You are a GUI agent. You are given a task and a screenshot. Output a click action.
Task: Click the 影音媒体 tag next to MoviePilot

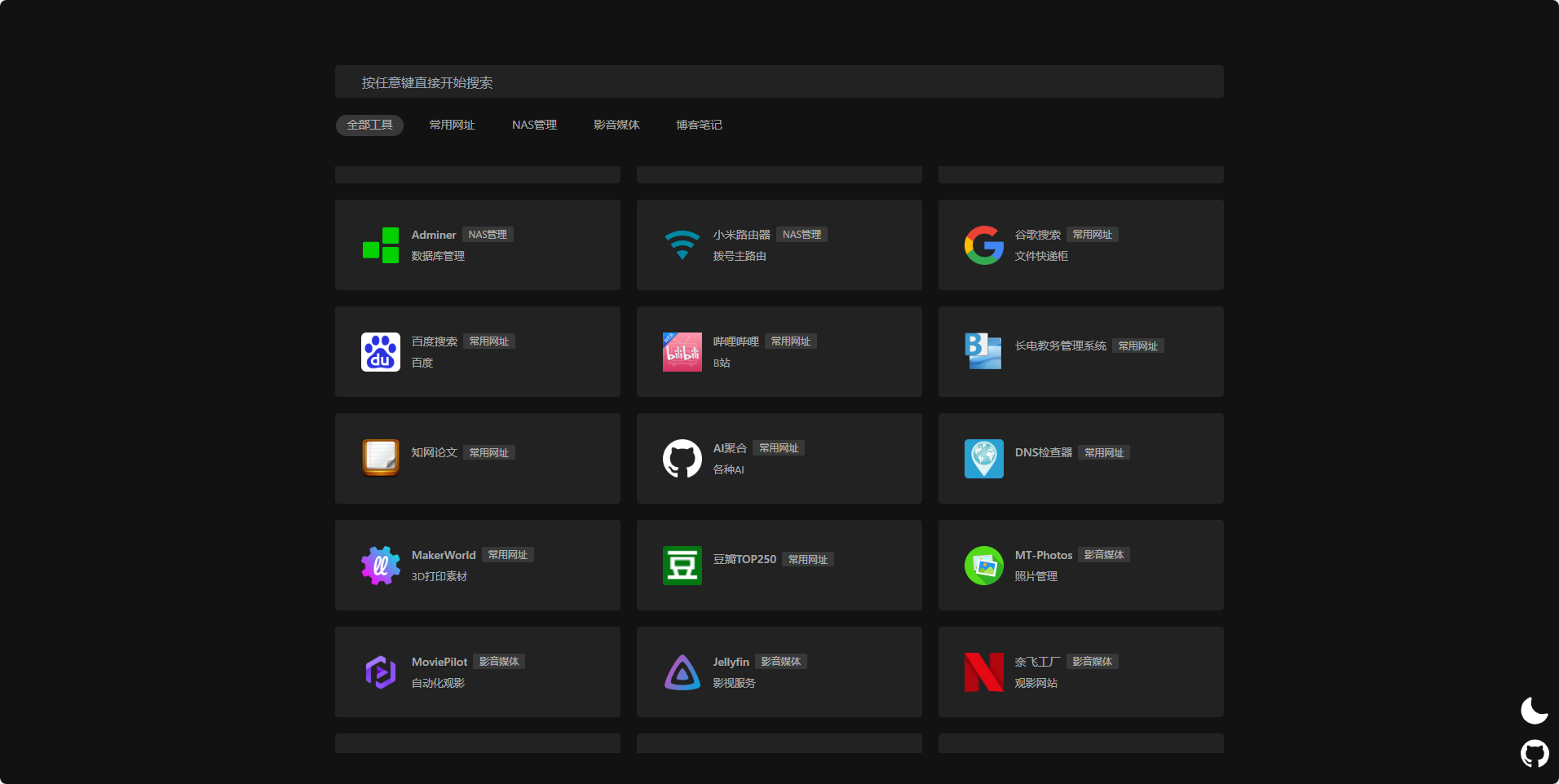click(x=499, y=662)
